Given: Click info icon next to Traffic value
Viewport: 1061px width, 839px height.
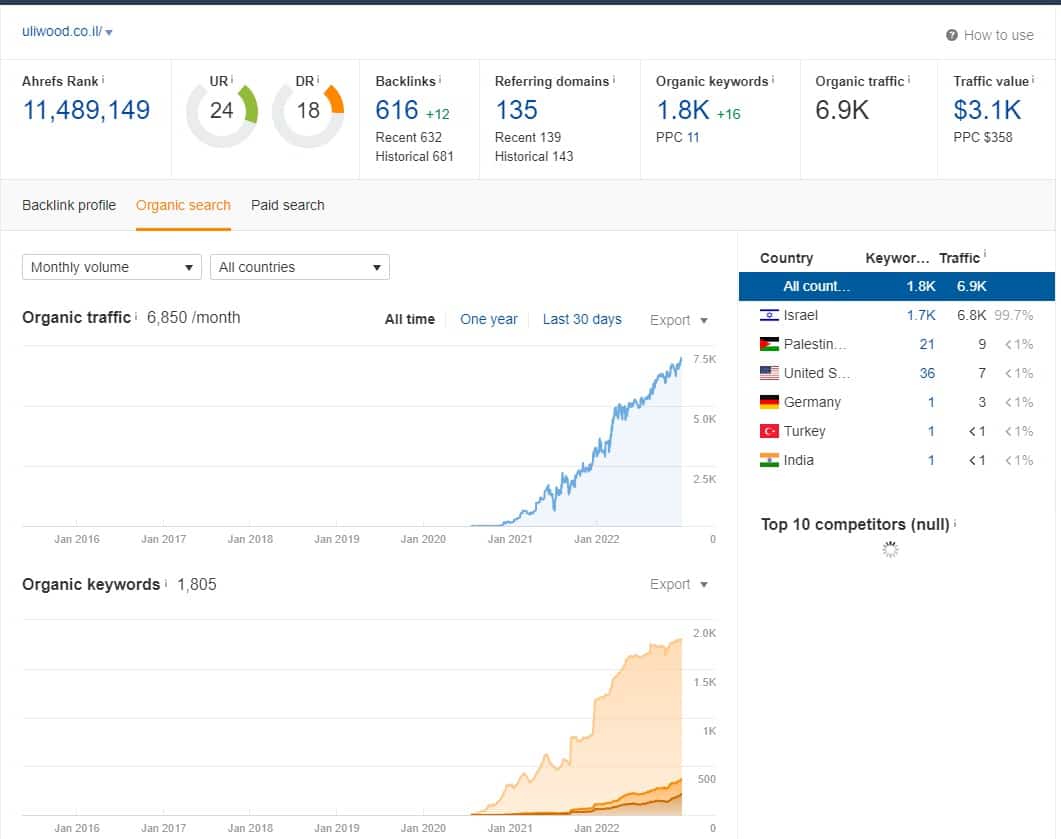Looking at the screenshot, I should pyautogui.click(x=1033, y=80).
